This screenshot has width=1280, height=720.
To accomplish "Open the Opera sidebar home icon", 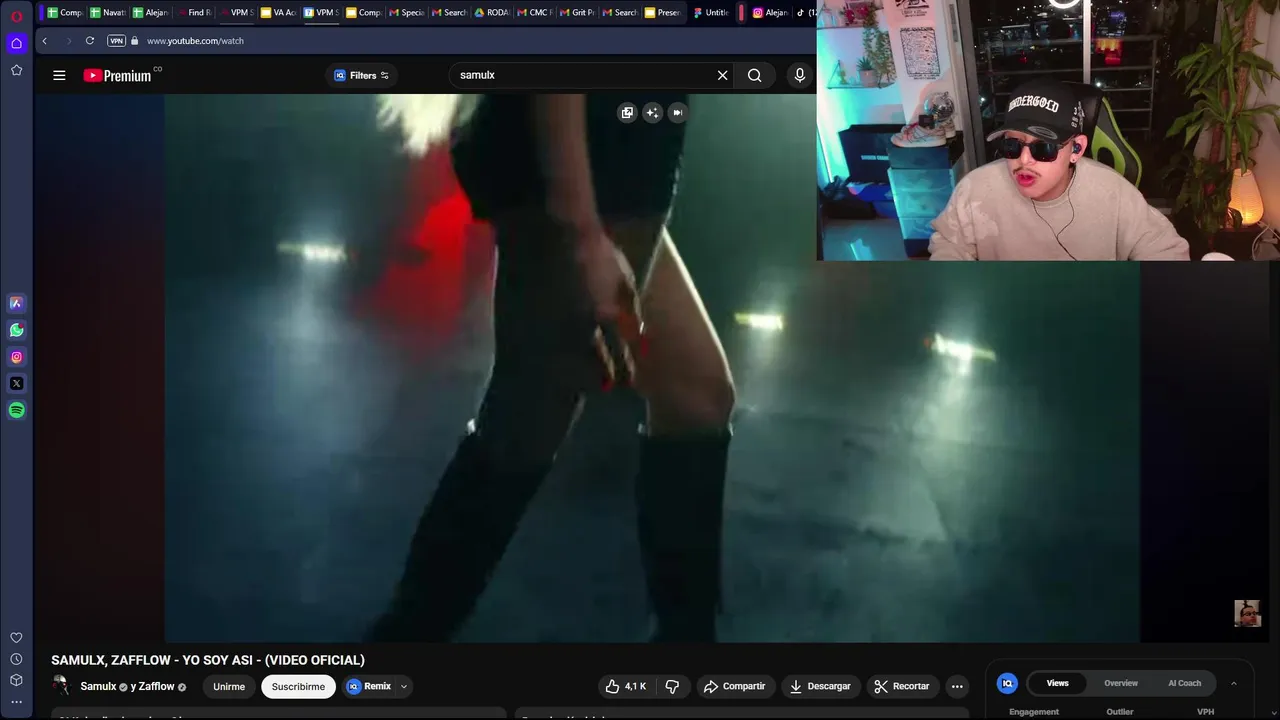I will pos(17,43).
